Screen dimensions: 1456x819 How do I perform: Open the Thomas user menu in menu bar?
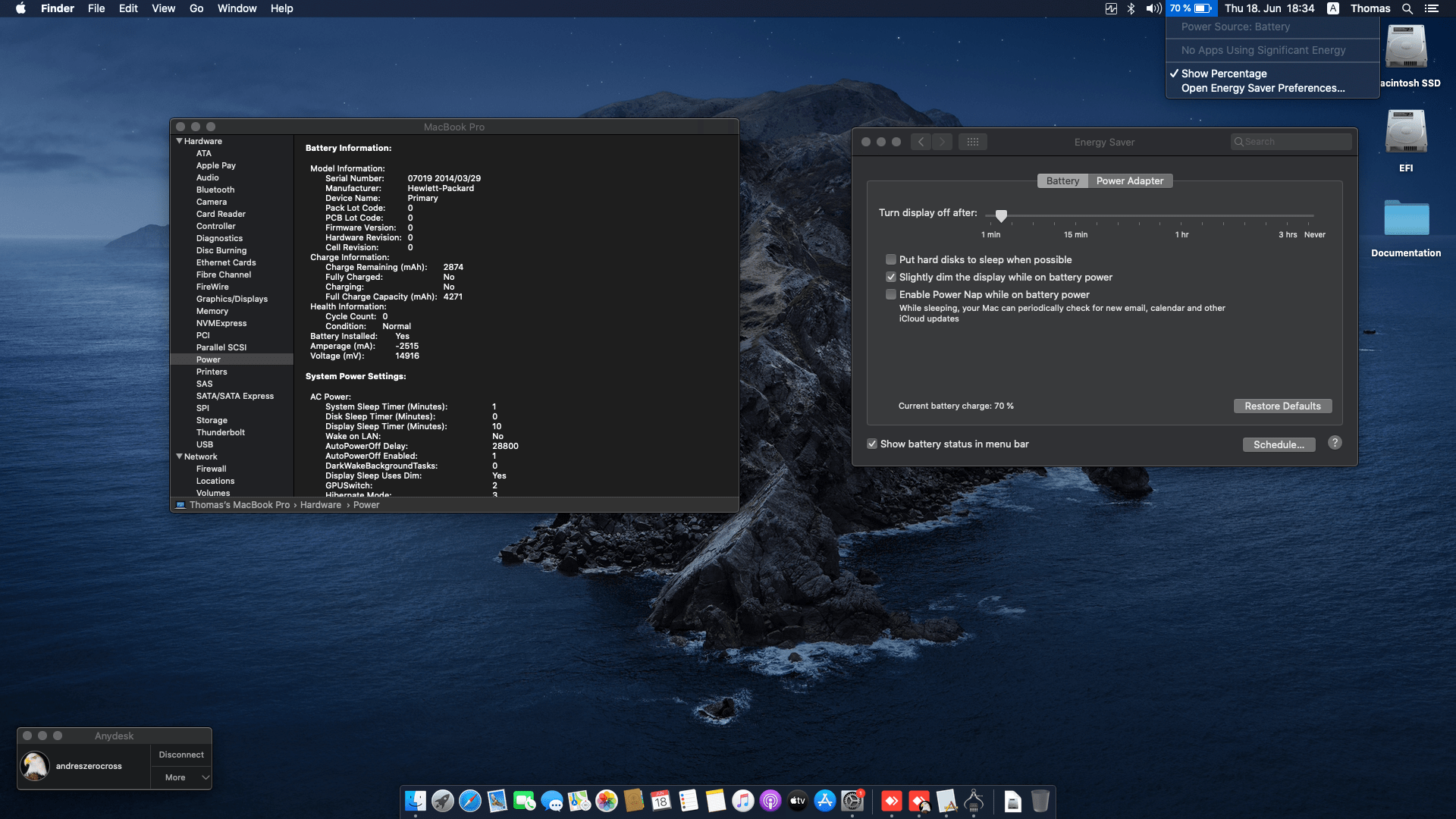tap(1370, 8)
